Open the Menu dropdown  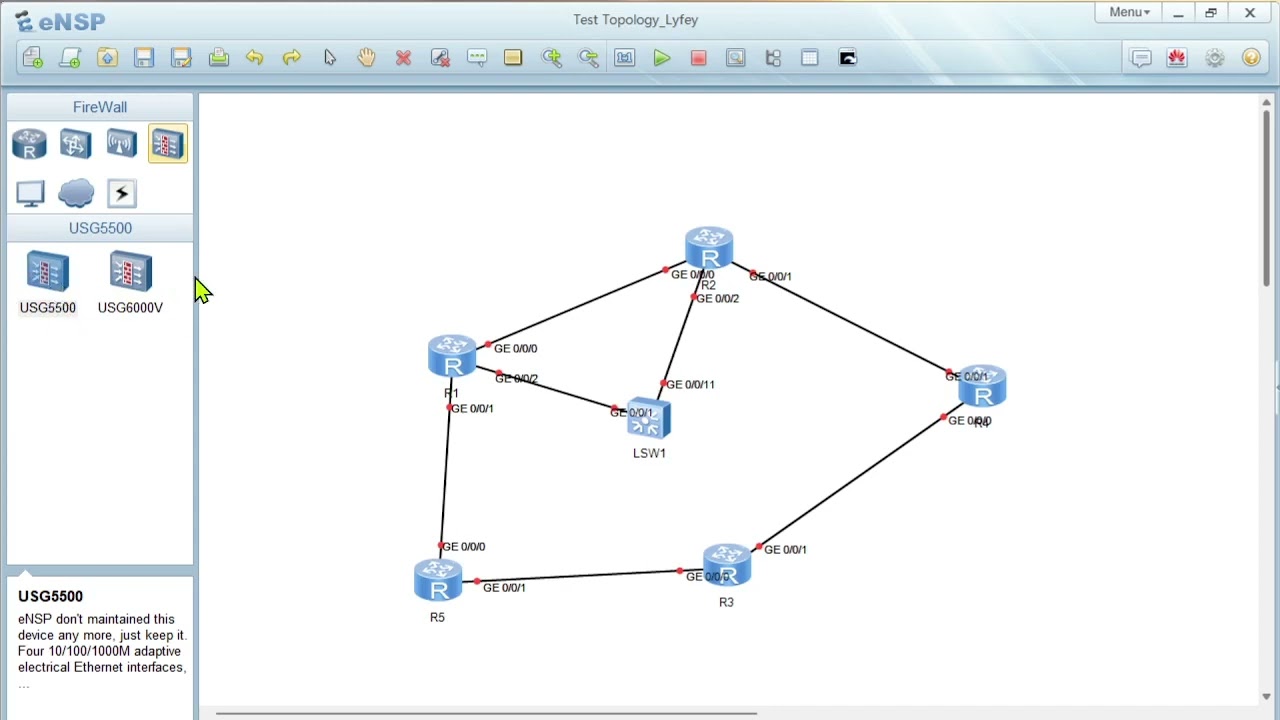1129,13
